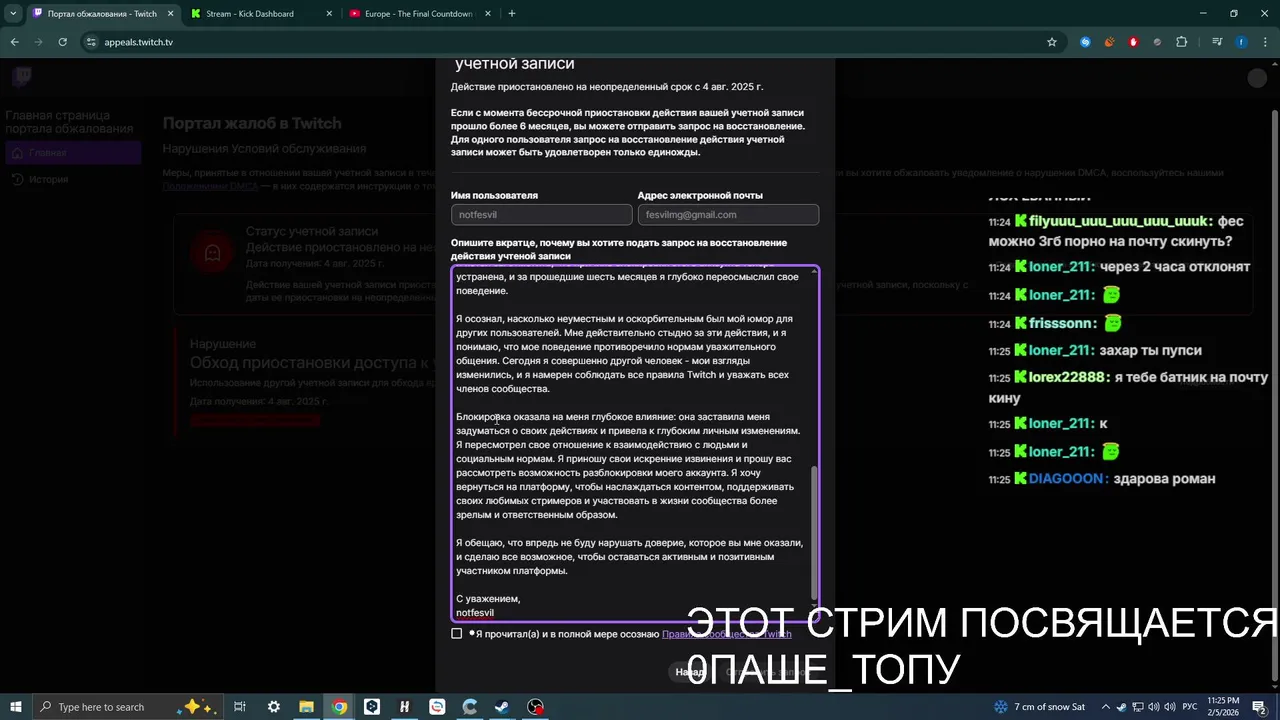This screenshot has width=1280, height=720.
Task: Open the tab search dropdown arrow
Action: [x=13, y=14]
